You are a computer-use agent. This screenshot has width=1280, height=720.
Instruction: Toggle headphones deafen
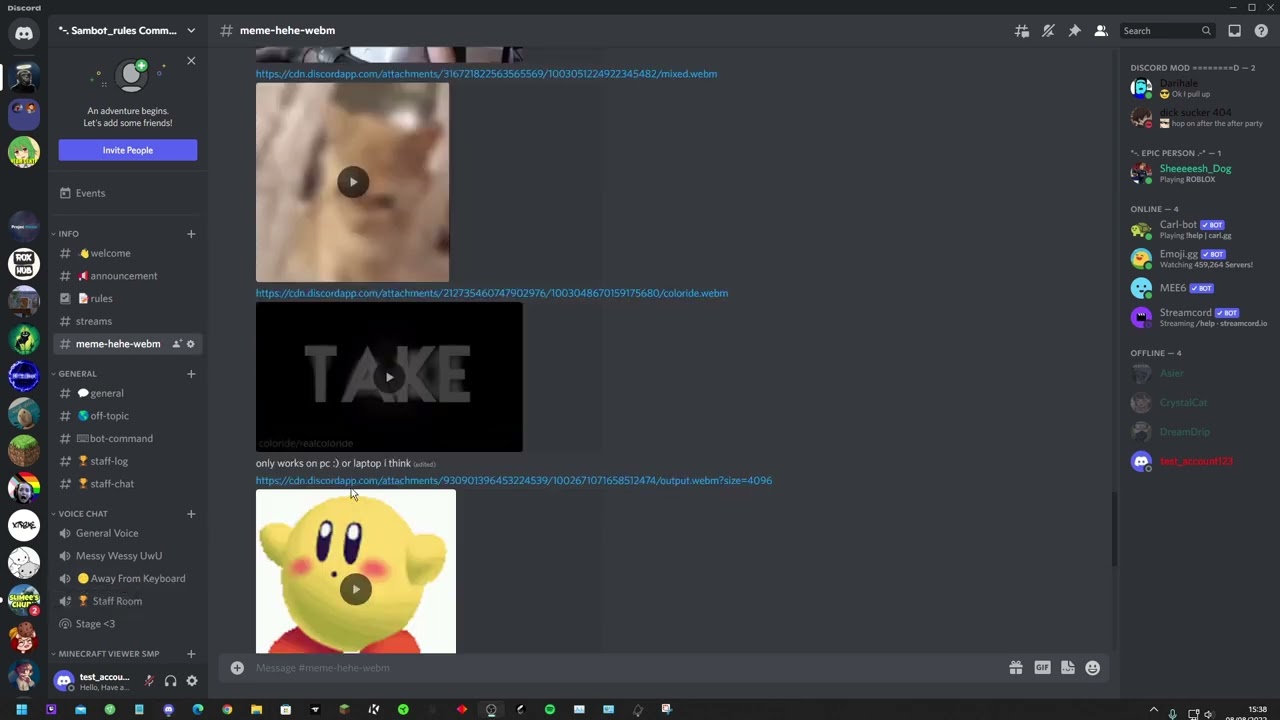coord(170,681)
